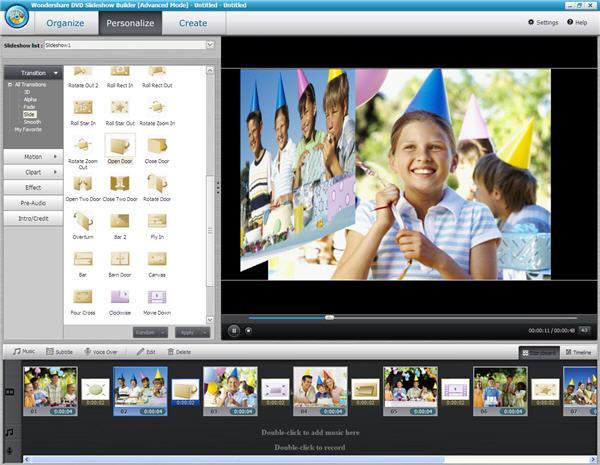600x465 pixels.
Task: Select the Rotate Zoom In transition
Action: click(157, 107)
